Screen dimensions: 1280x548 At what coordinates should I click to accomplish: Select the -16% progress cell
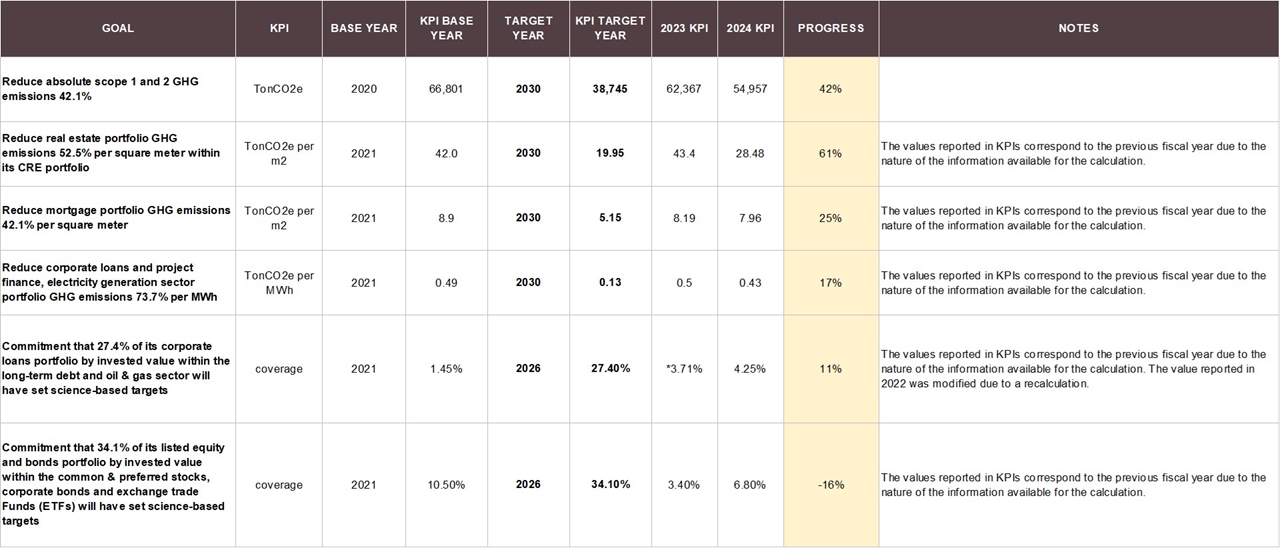coord(830,485)
